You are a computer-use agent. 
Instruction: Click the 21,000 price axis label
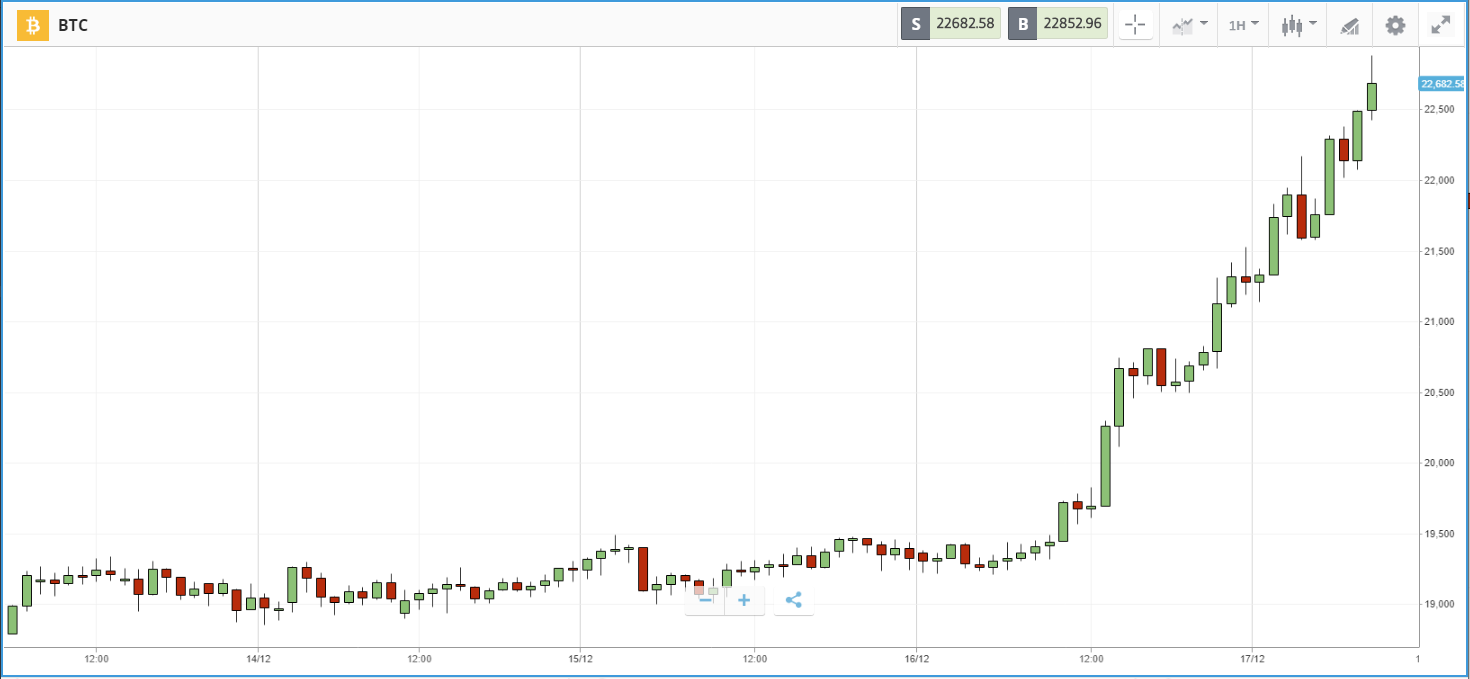pos(1439,321)
